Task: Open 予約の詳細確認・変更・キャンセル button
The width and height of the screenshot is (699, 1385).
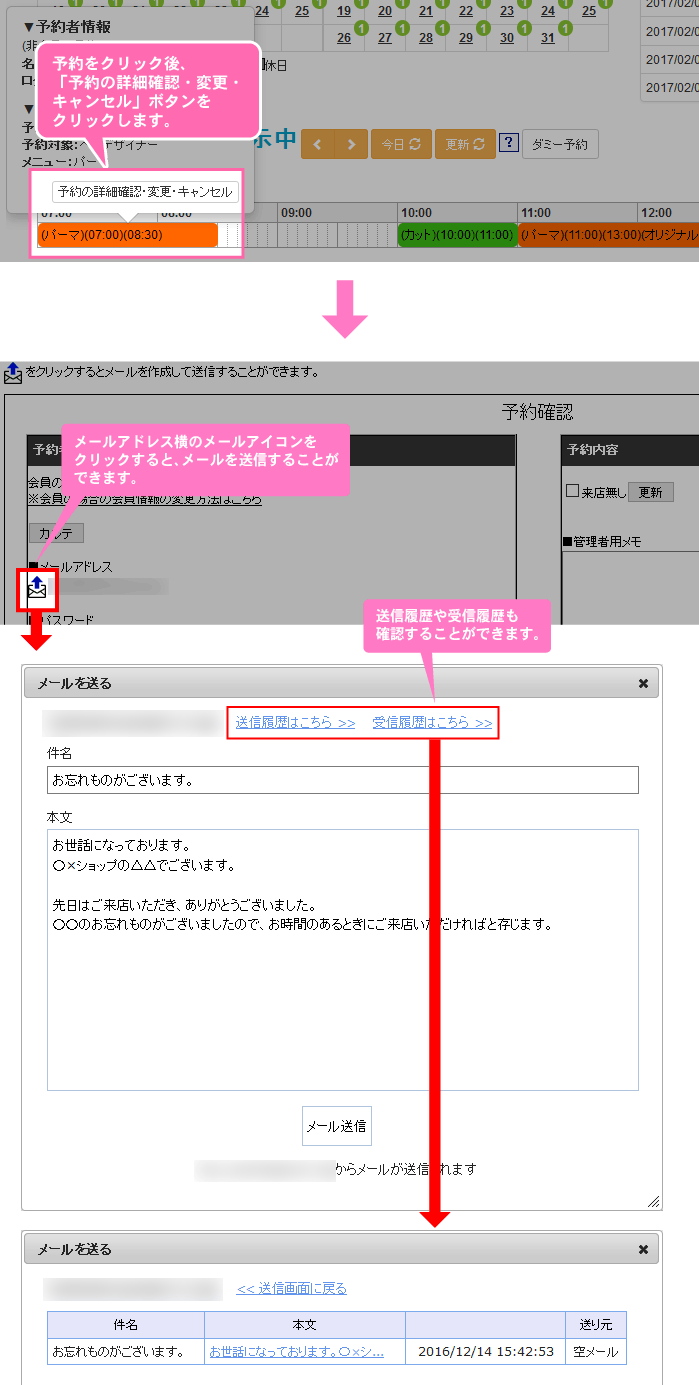Action: 145,191
